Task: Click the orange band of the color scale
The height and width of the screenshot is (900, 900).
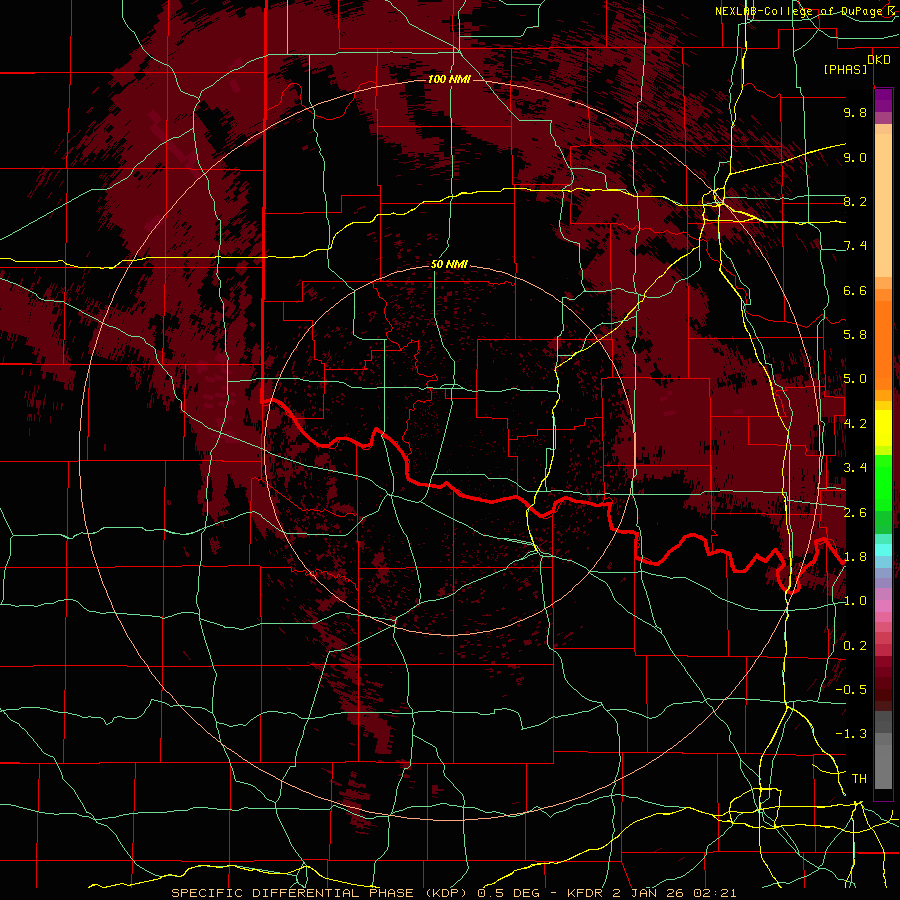Action: coord(883,344)
